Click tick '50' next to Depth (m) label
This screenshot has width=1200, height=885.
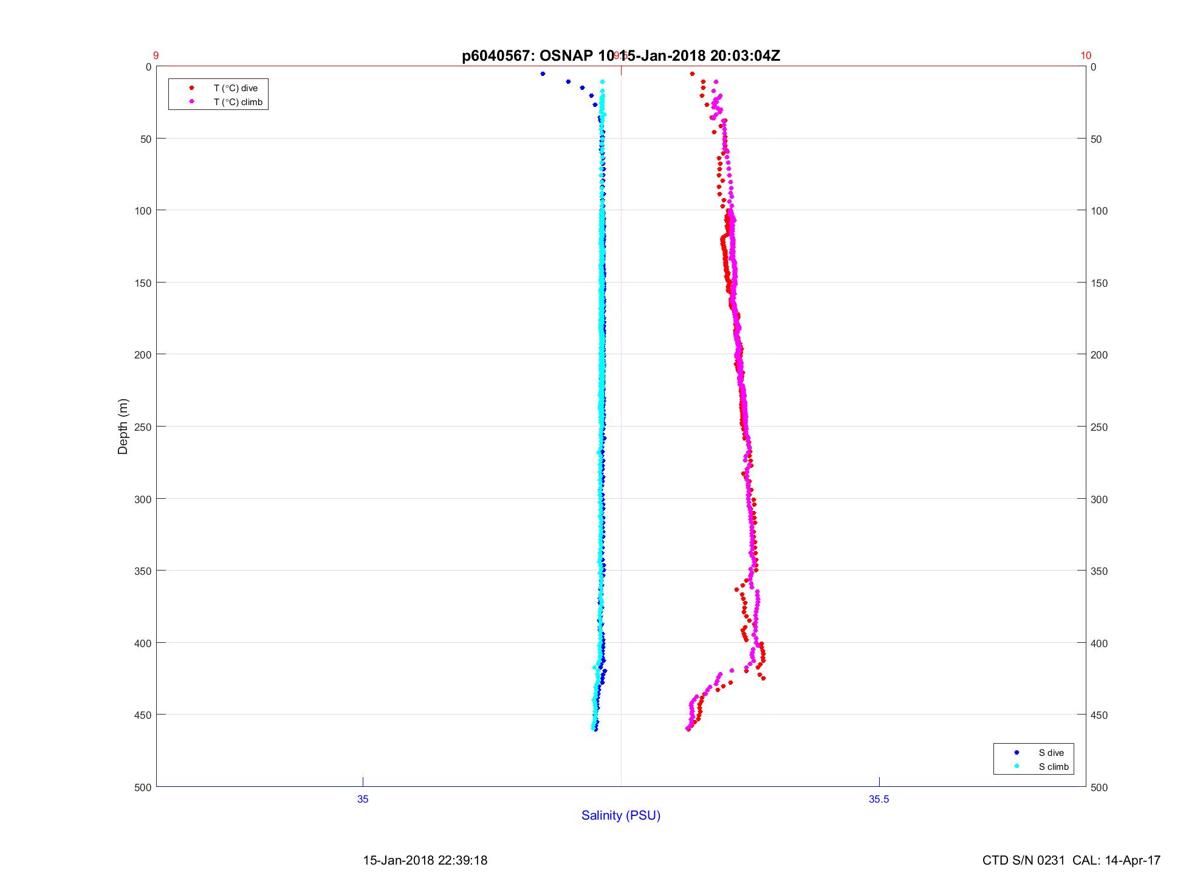tap(144, 139)
